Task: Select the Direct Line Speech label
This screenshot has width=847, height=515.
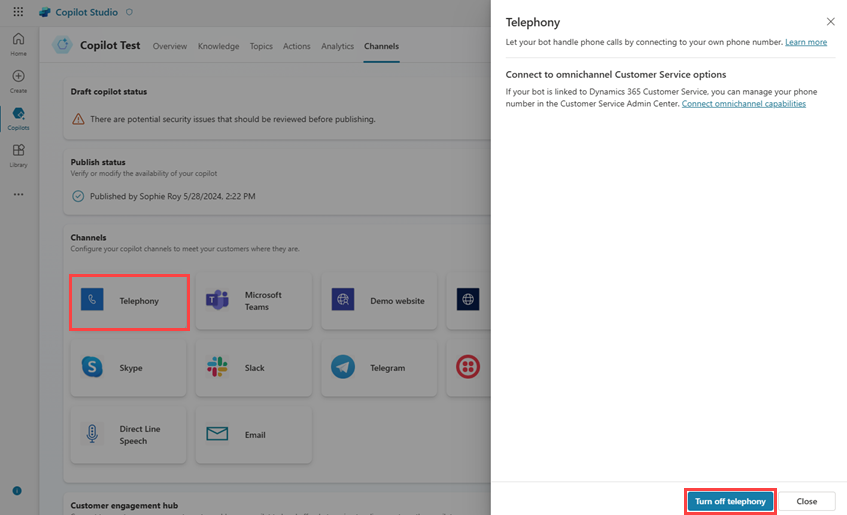Action: pos(140,435)
